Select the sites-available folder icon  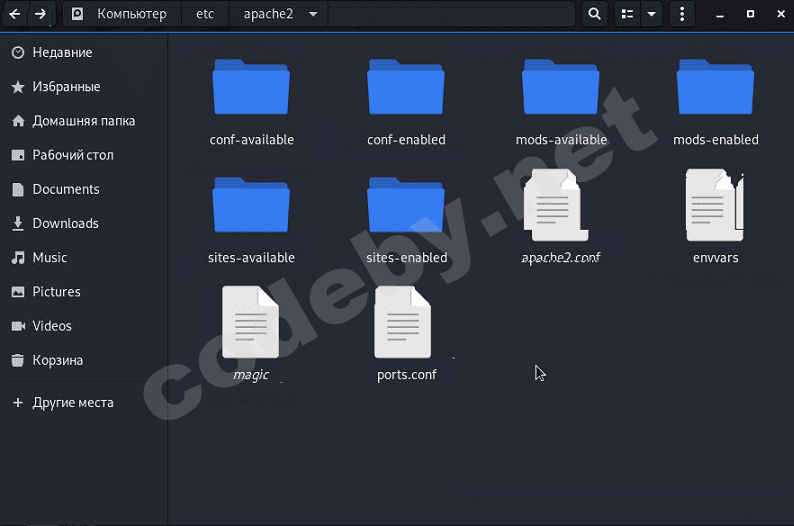coord(251,205)
